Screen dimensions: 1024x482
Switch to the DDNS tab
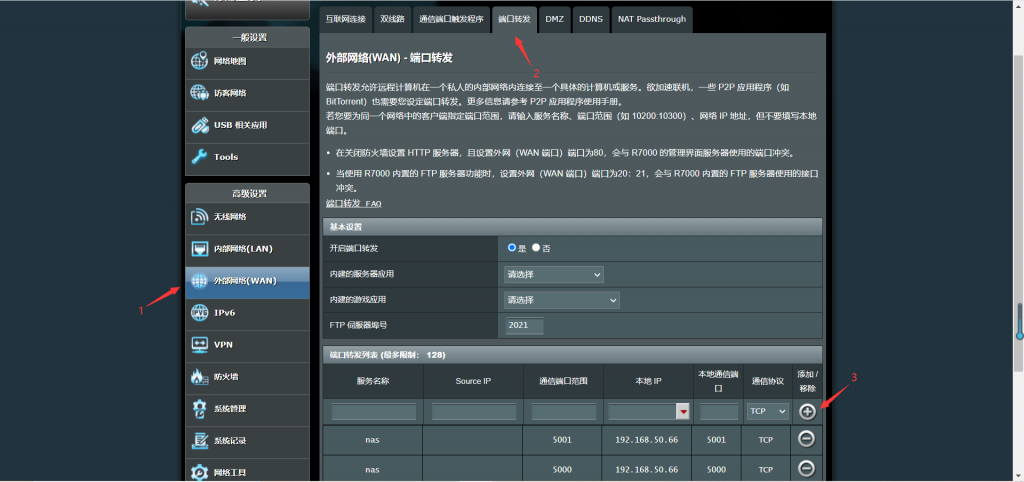[x=590, y=19]
